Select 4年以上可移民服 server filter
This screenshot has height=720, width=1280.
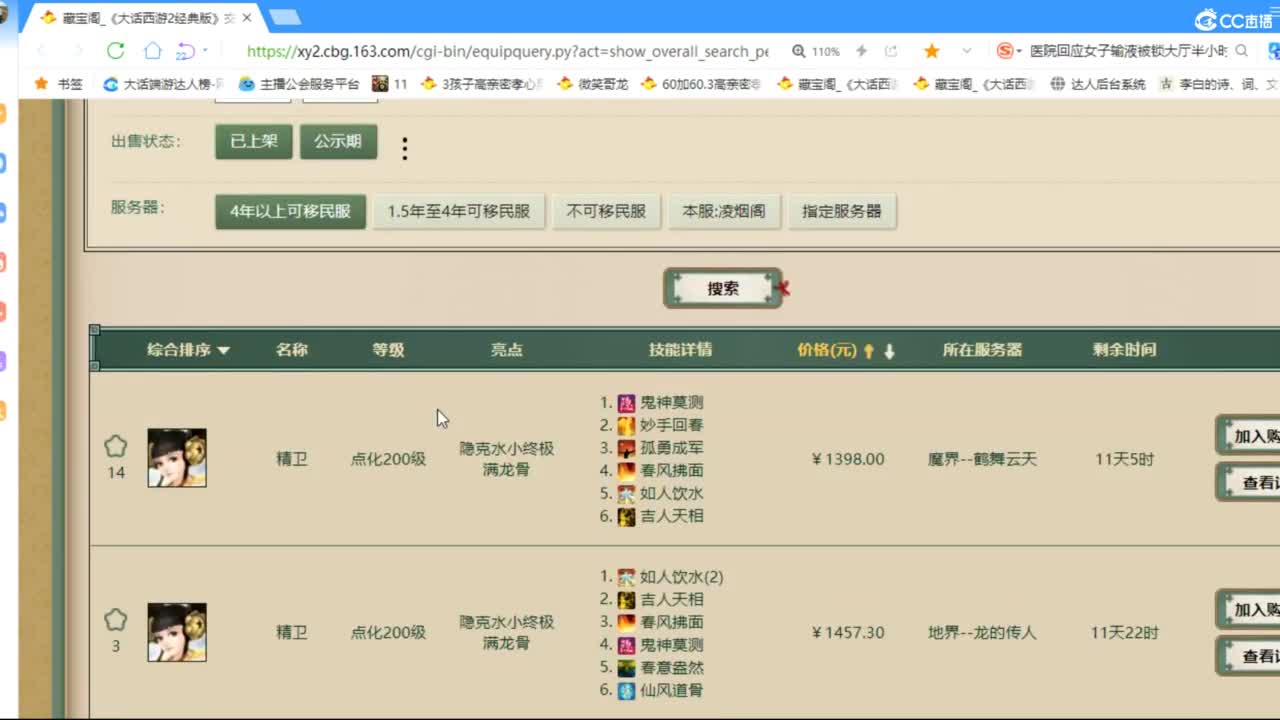[x=290, y=211]
